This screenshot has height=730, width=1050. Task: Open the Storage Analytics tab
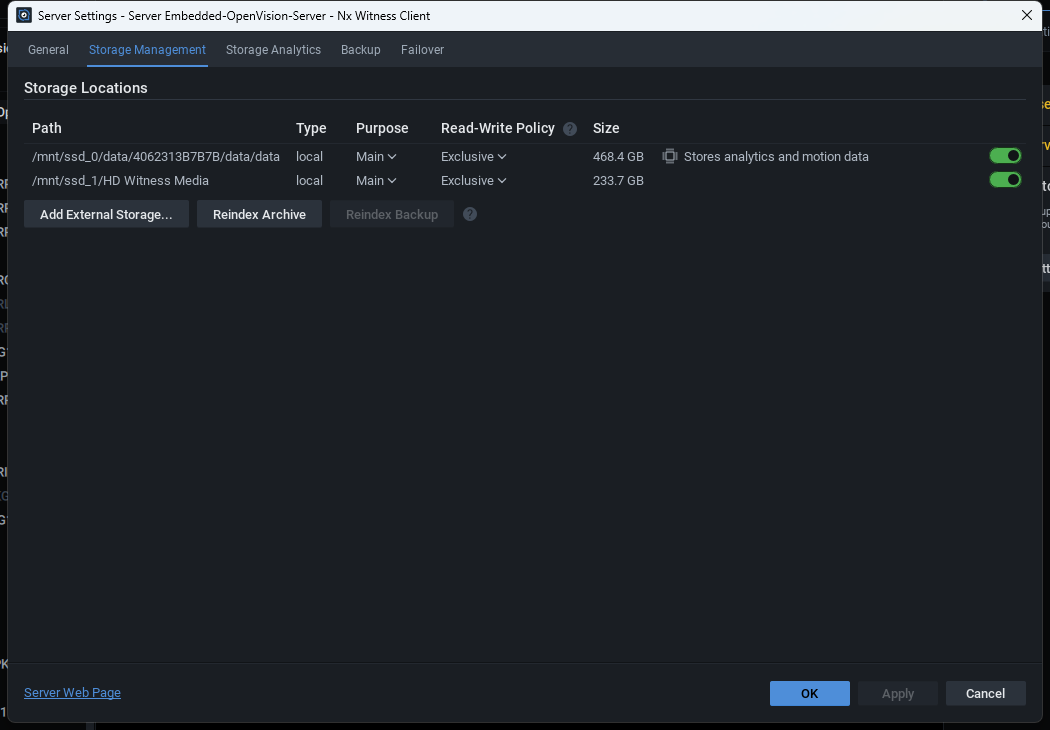(273, 50)
